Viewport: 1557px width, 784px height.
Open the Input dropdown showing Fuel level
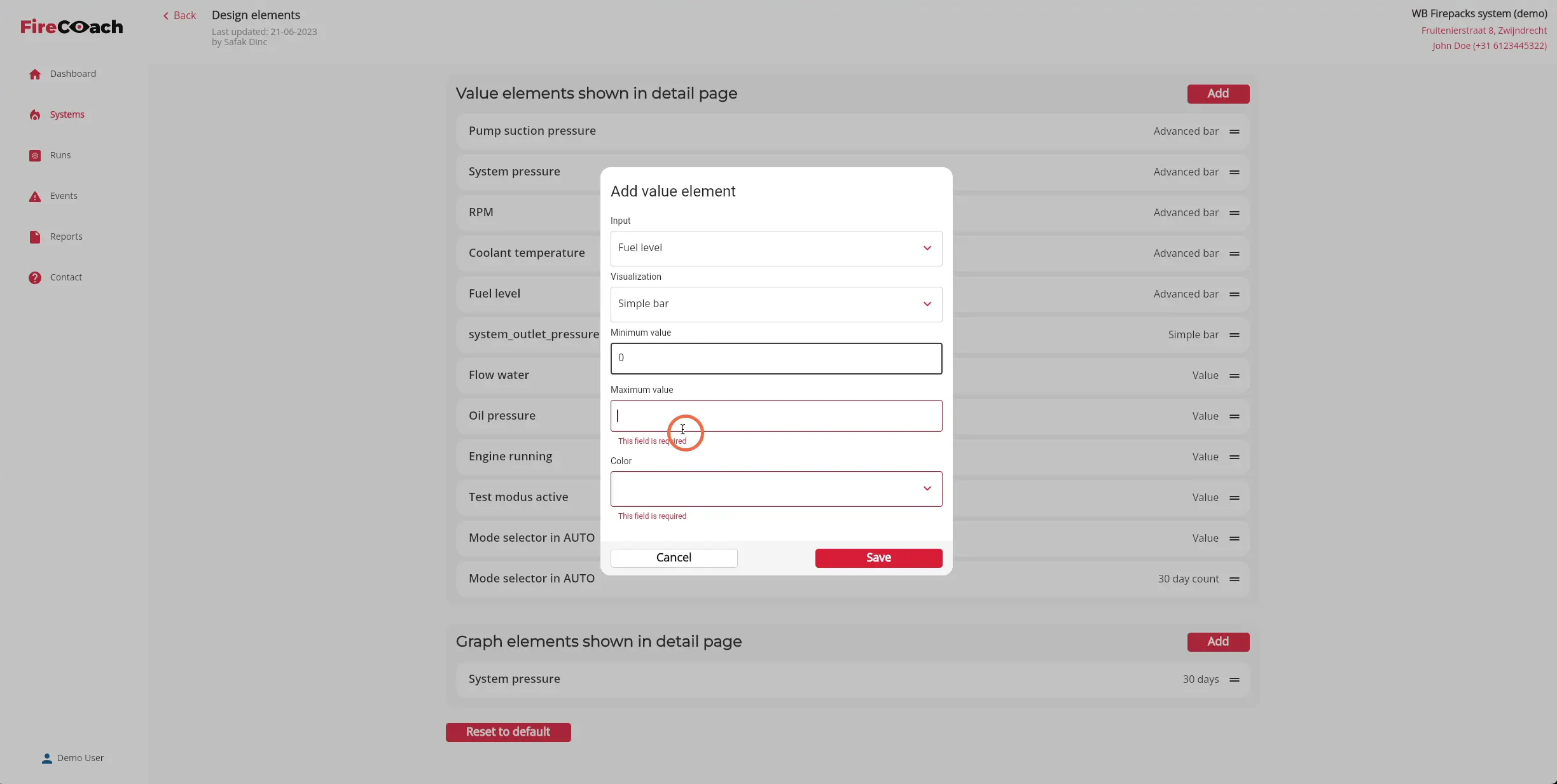pos(776,248)
